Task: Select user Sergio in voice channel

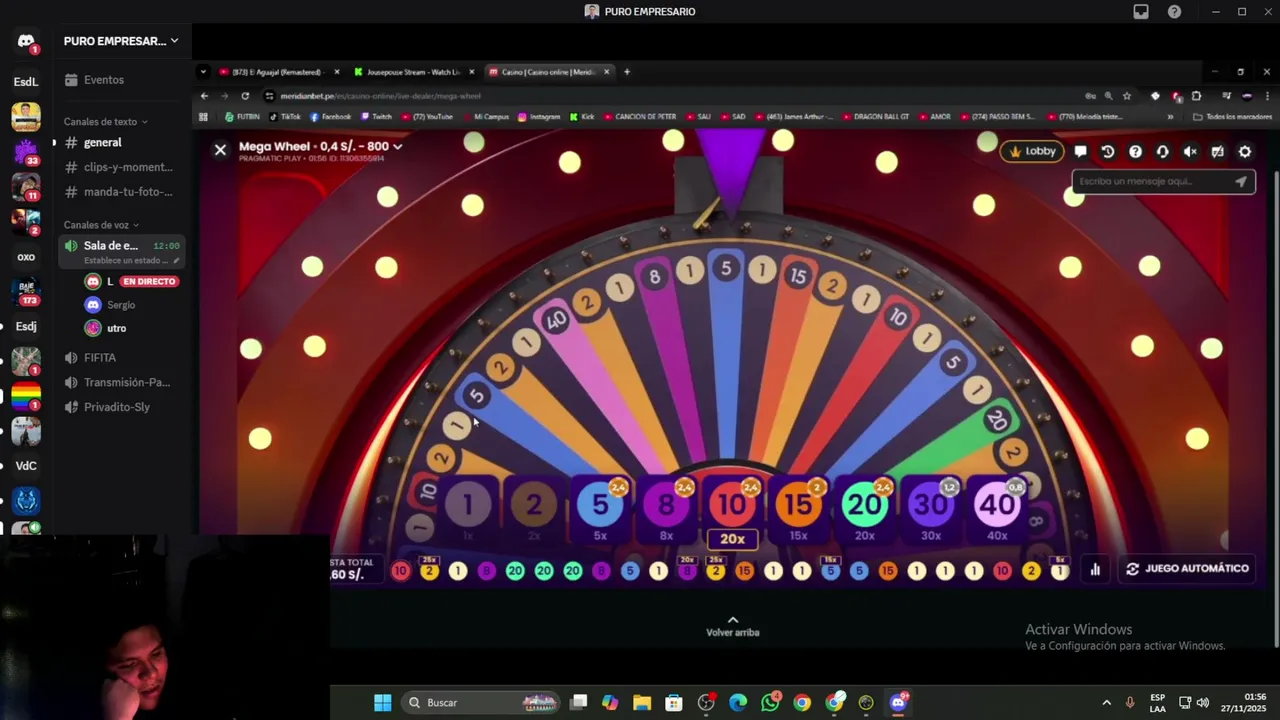Action: pyautogui.click(x=120, y=305)
